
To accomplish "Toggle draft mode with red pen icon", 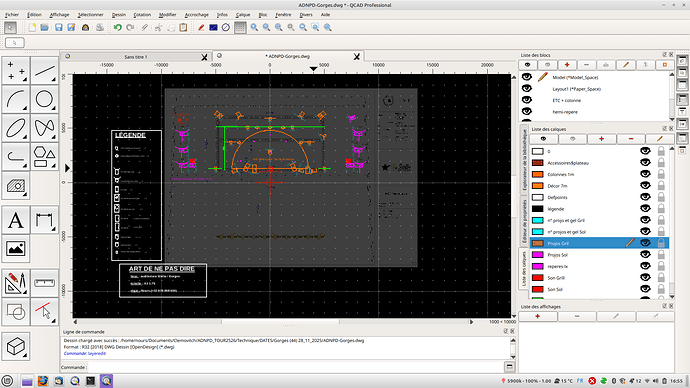I will 201,27.
